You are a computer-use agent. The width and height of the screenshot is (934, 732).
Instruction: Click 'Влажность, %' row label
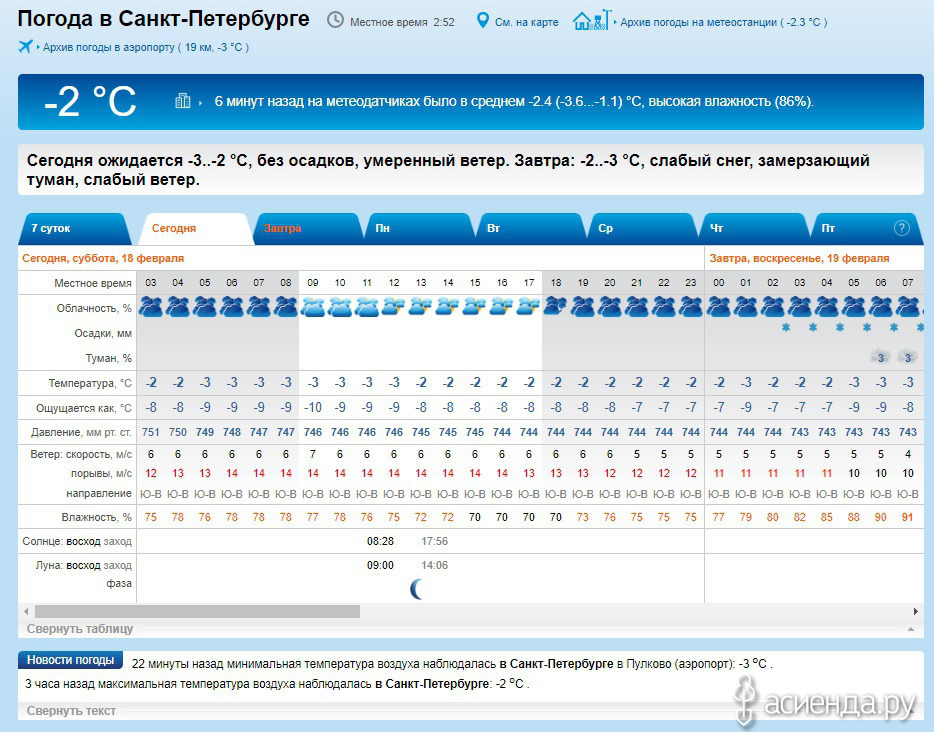click(96, 518)
